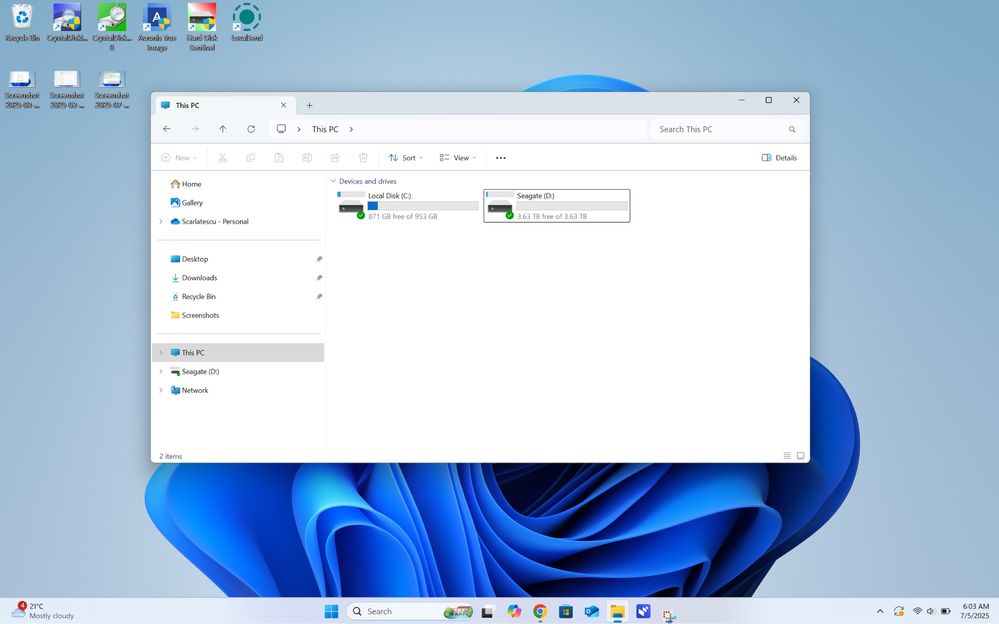Launch Copilot from the taskbar

(x=514, y=611)
